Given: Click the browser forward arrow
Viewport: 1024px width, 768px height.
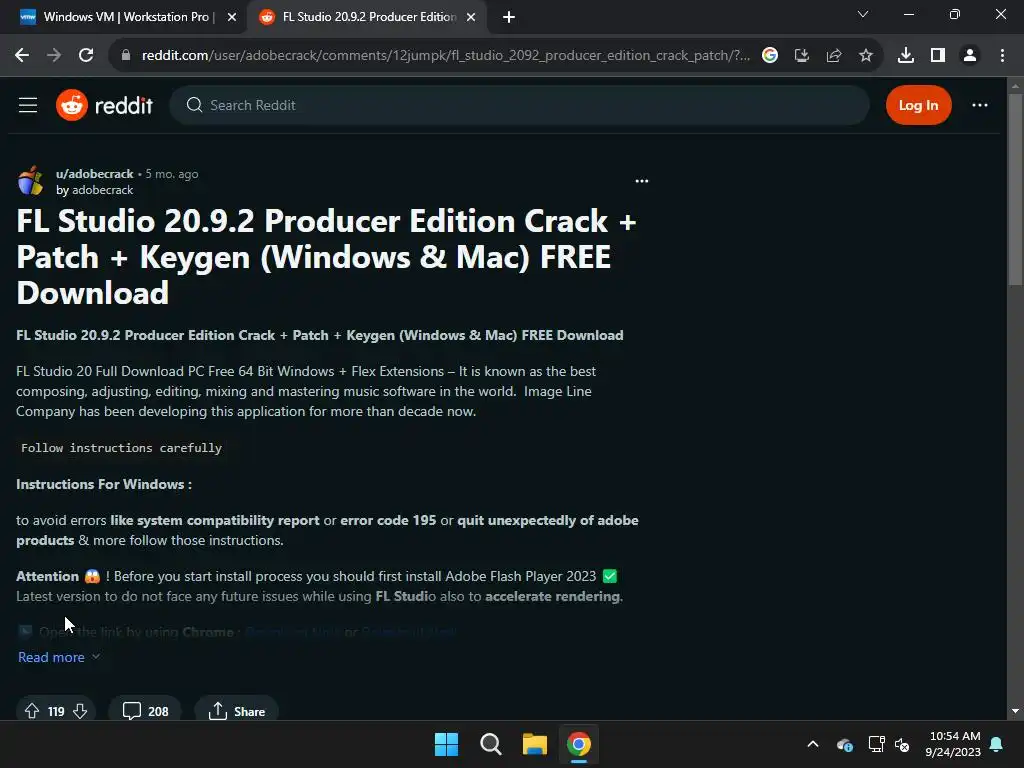Looking at the screenshot, I should (54, 56).
